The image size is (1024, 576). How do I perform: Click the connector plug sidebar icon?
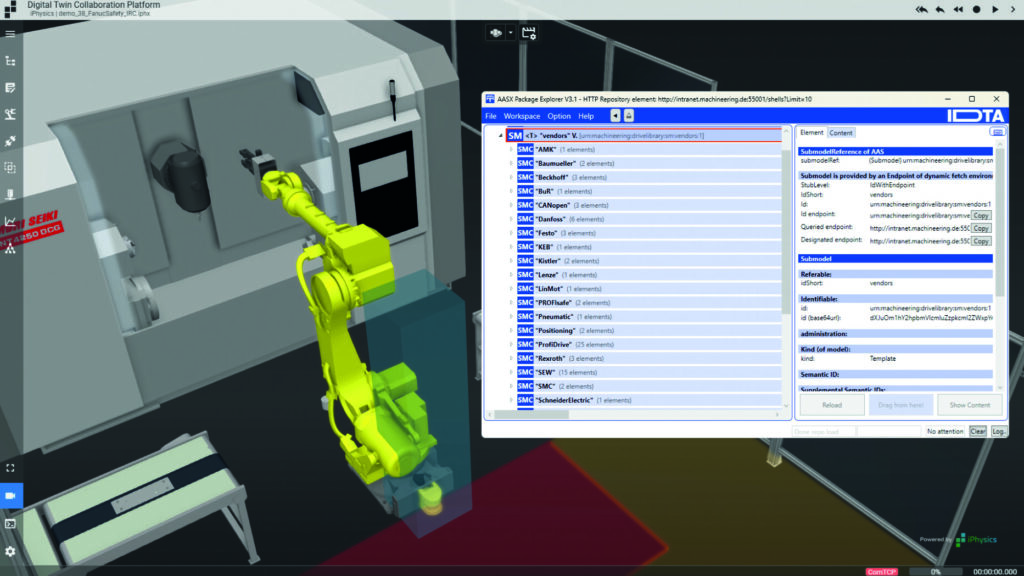(x=10, y=141)
